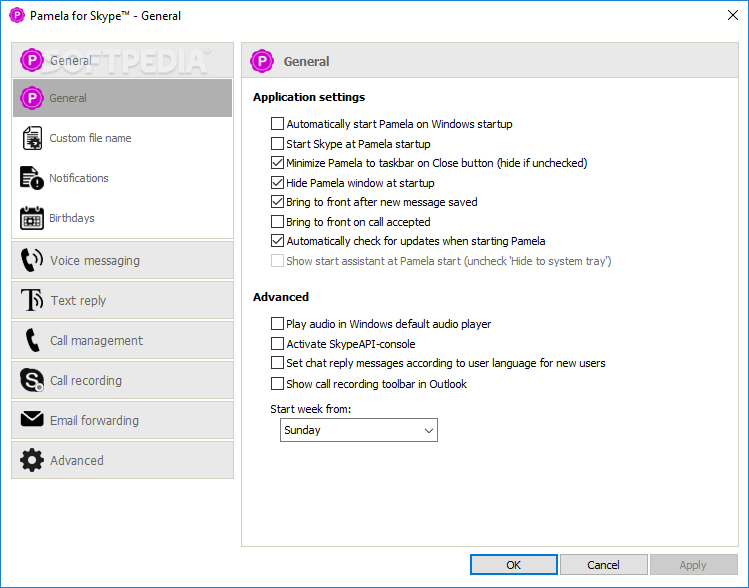Enable Play audio in Windows default player
749x588 pixels.
point(277,323)
